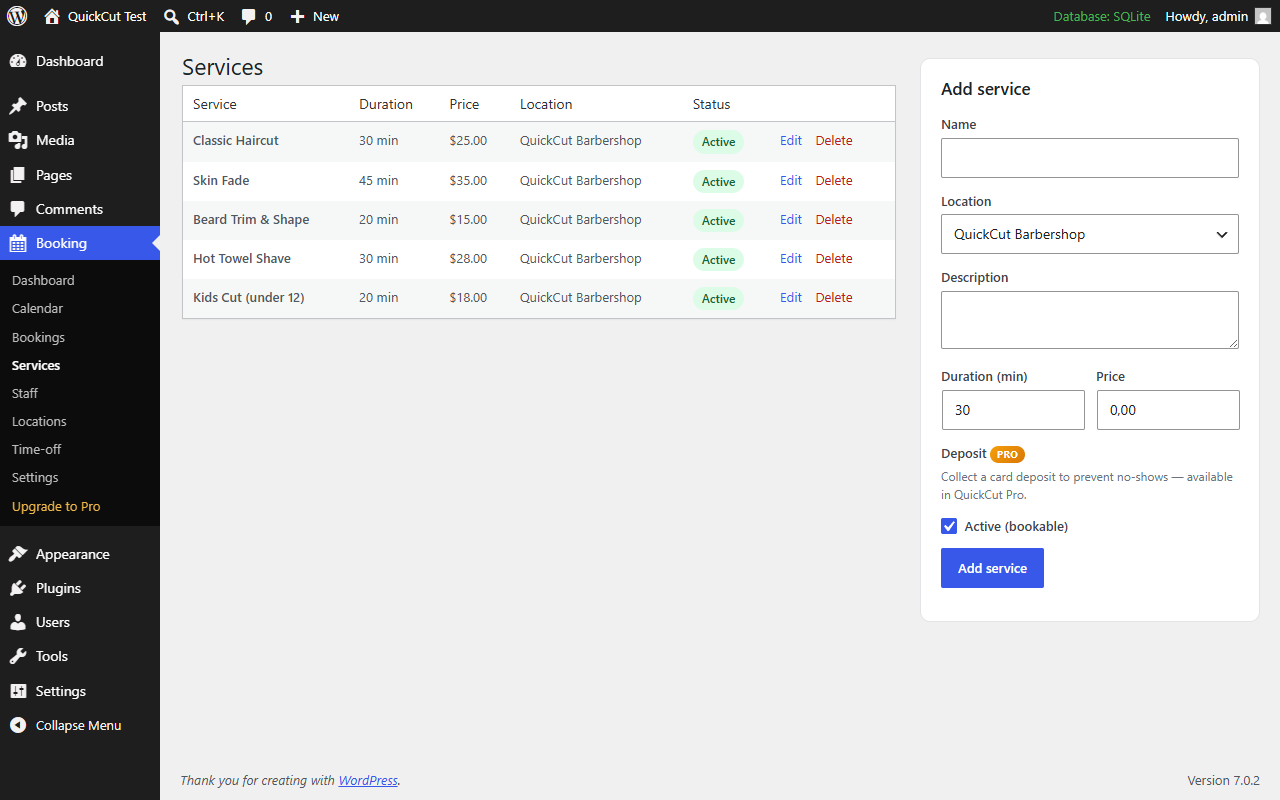Click the $15.00 price for Beard Trim
The height and width of the screenshot is (800, 1280).
tap(468, 220)
